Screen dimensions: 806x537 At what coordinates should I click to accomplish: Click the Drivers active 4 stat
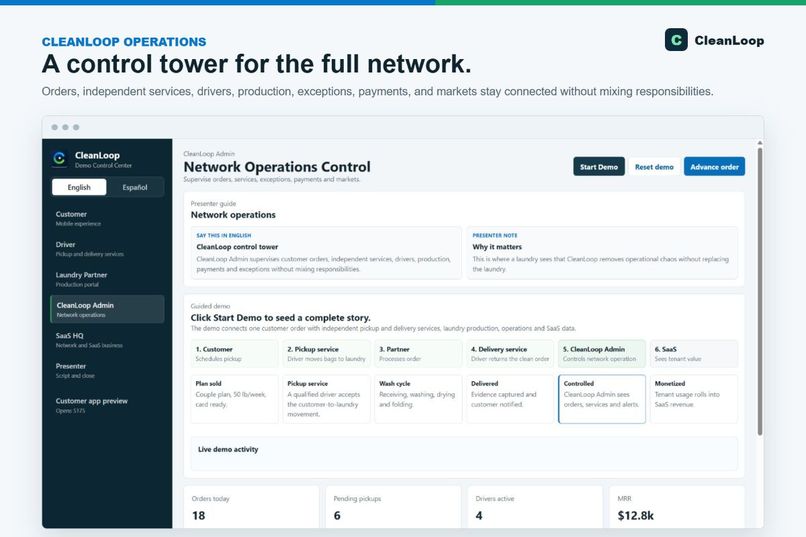(535, 507)
